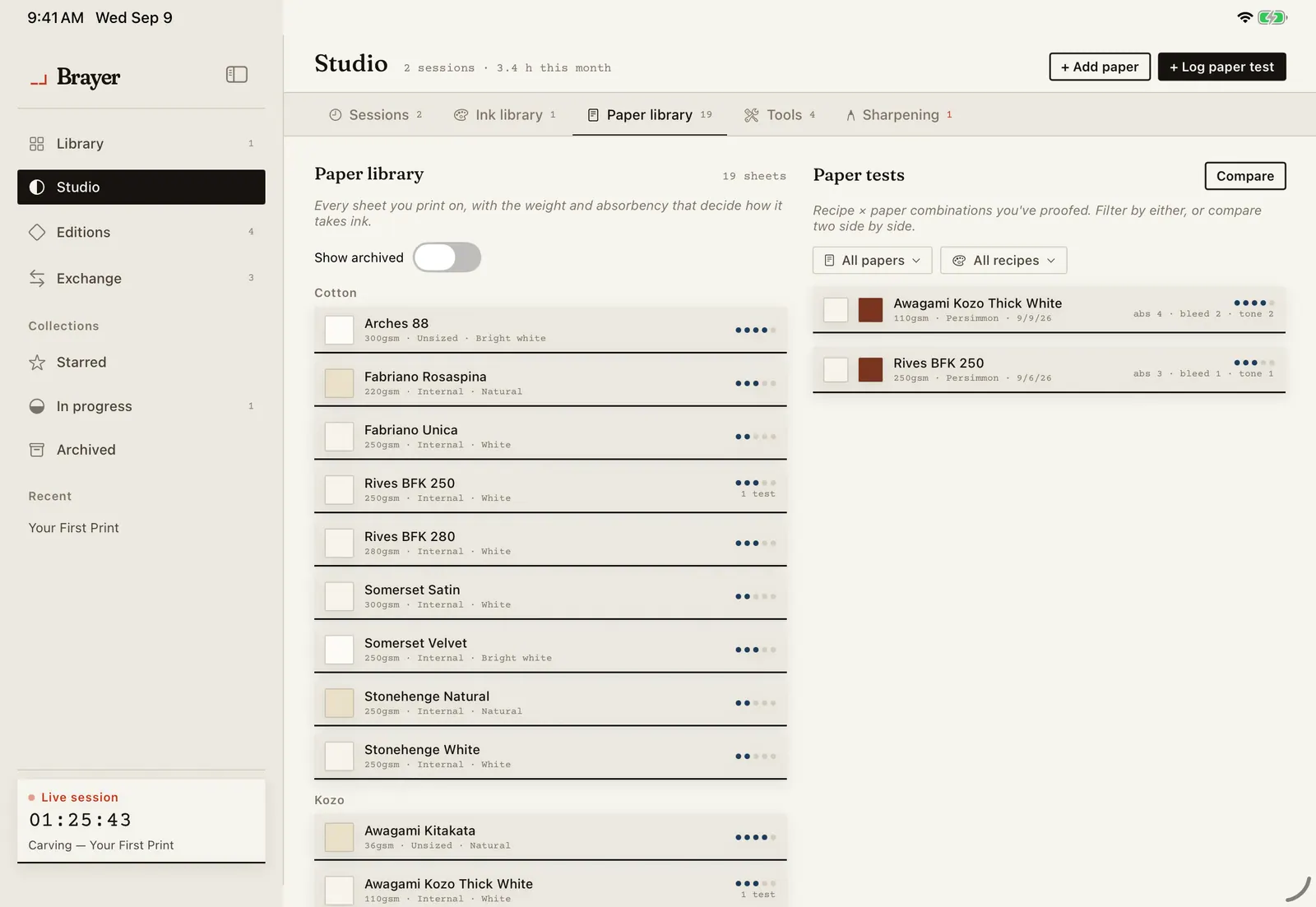1316x907 pixels.
Task: Click the In progress half-filled icon
Action: tap(37, 406)
